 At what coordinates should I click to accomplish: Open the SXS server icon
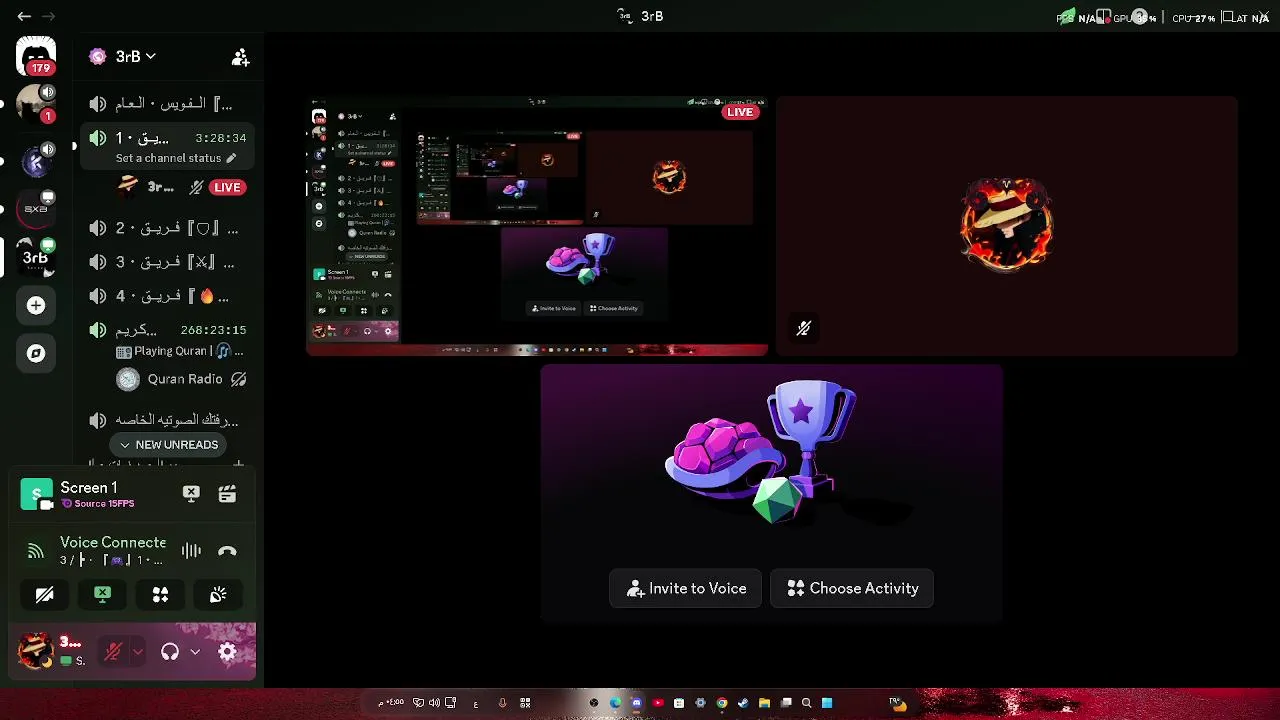coord(36,209)
